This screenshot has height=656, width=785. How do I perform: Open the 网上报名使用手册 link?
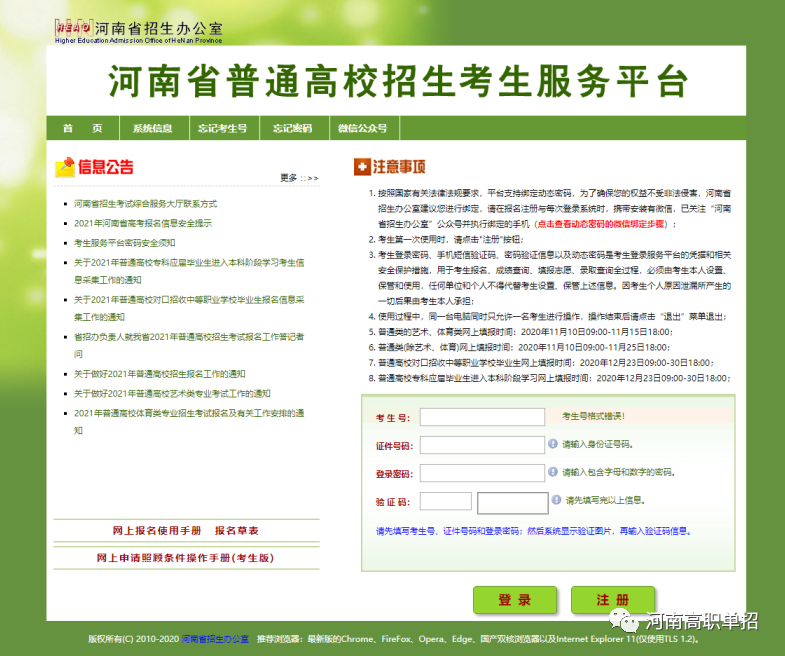pos(157,530)
